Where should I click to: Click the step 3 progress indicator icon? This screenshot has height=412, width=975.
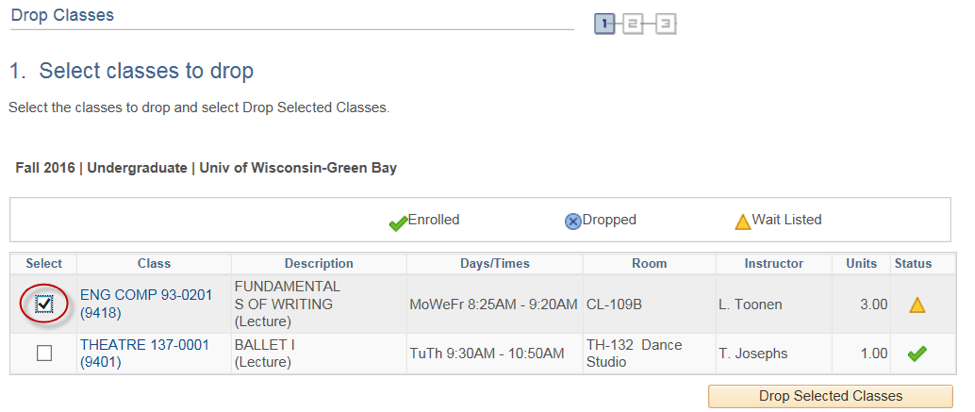(665, 24)
